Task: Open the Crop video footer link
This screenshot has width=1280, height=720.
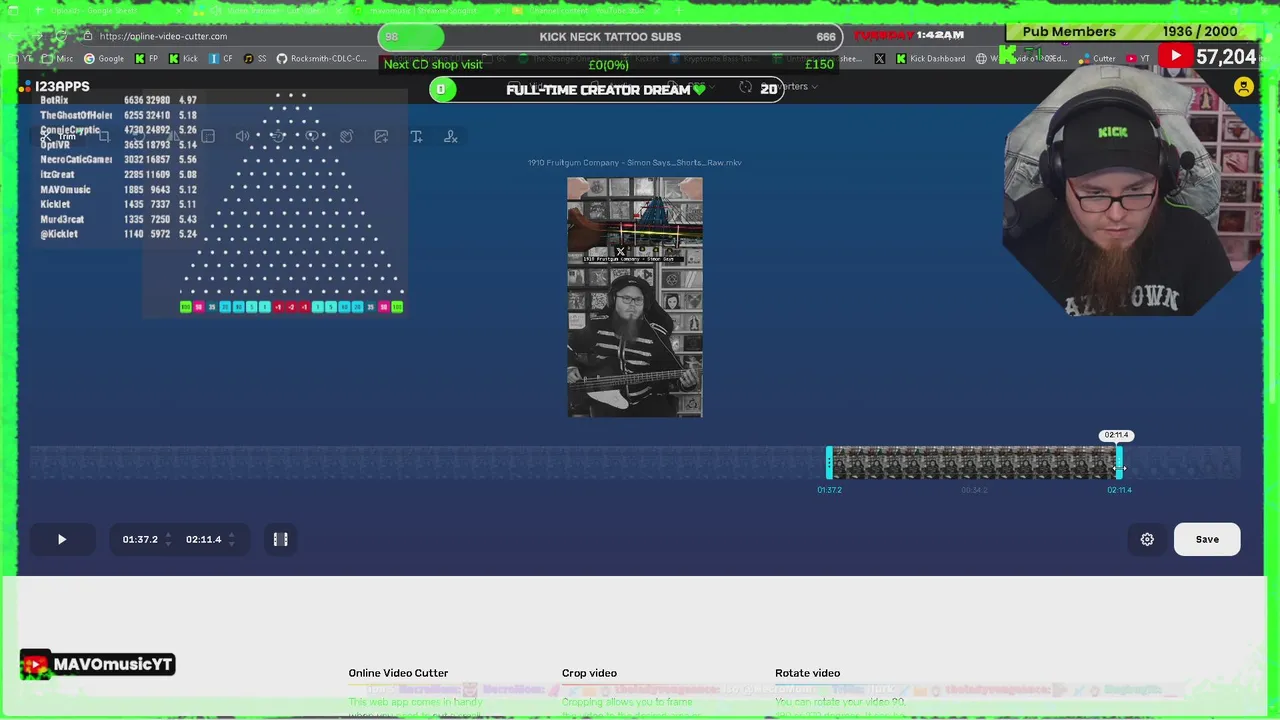Action: 589,673
